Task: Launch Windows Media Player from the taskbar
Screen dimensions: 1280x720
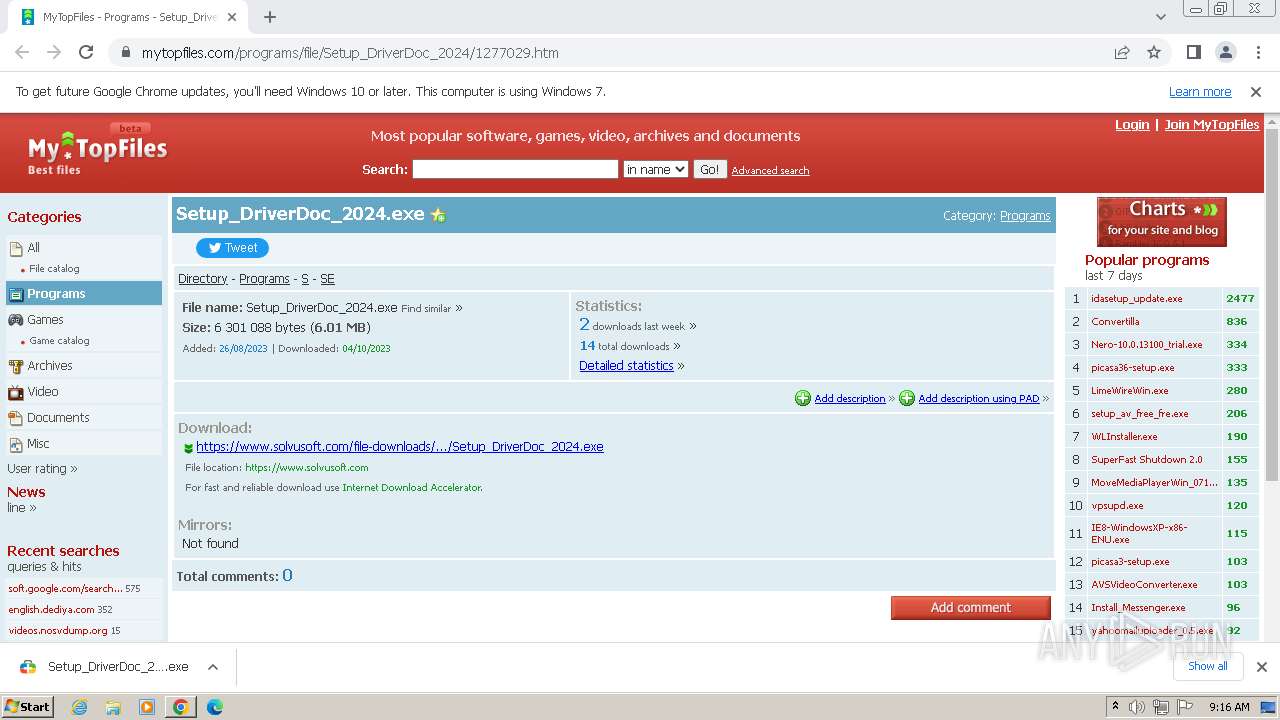Action: pos(147,707)
